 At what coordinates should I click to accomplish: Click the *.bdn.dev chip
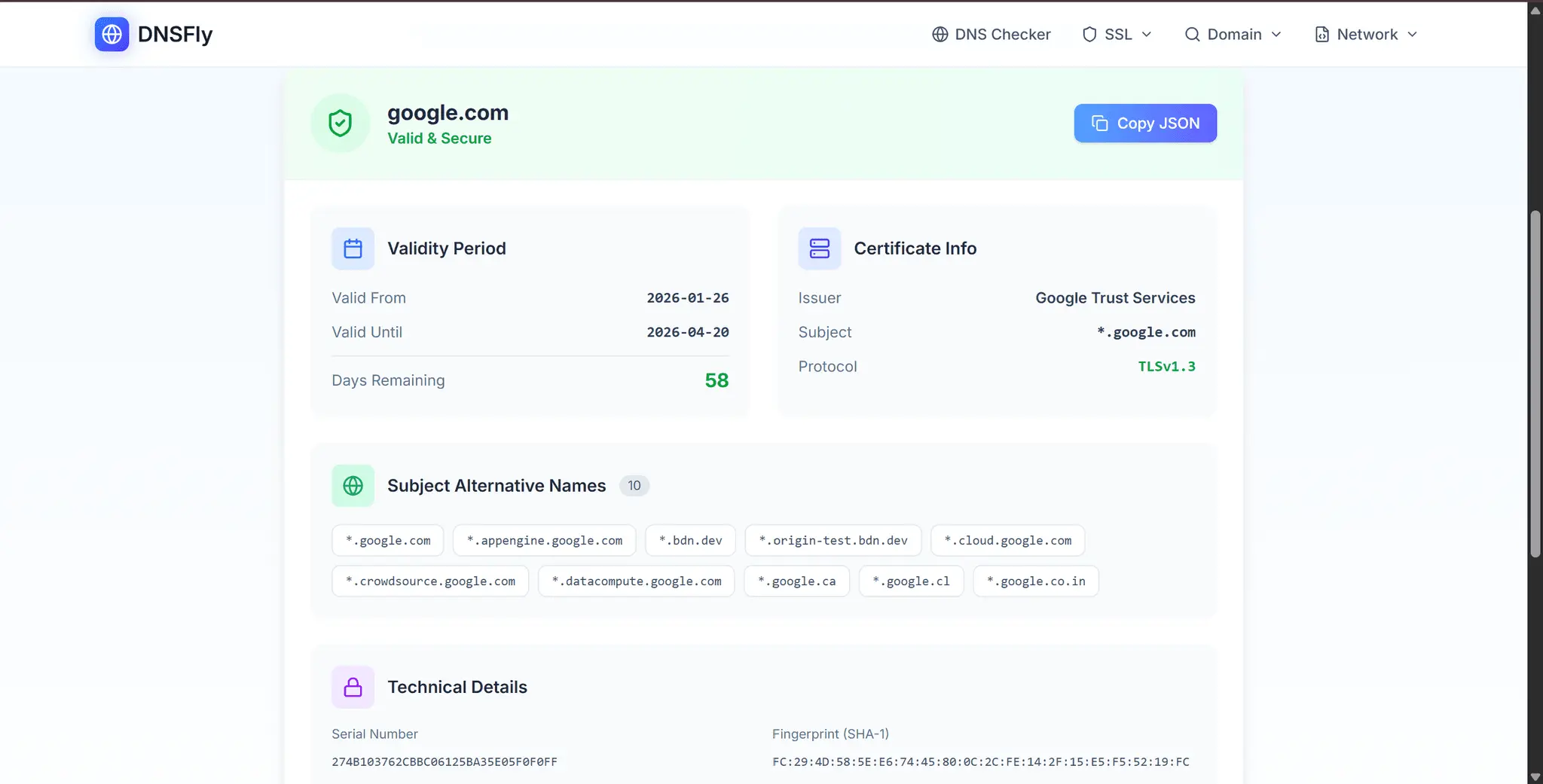click(690, 540)
